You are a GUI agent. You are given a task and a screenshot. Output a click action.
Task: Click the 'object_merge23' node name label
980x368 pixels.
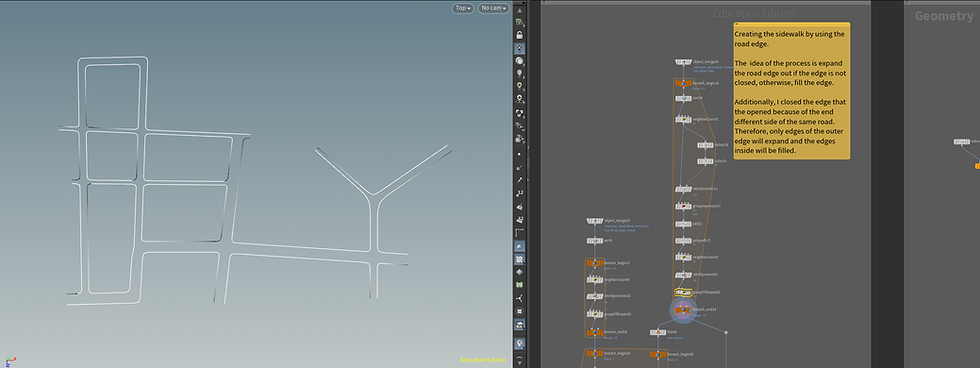tap(617, 221)
